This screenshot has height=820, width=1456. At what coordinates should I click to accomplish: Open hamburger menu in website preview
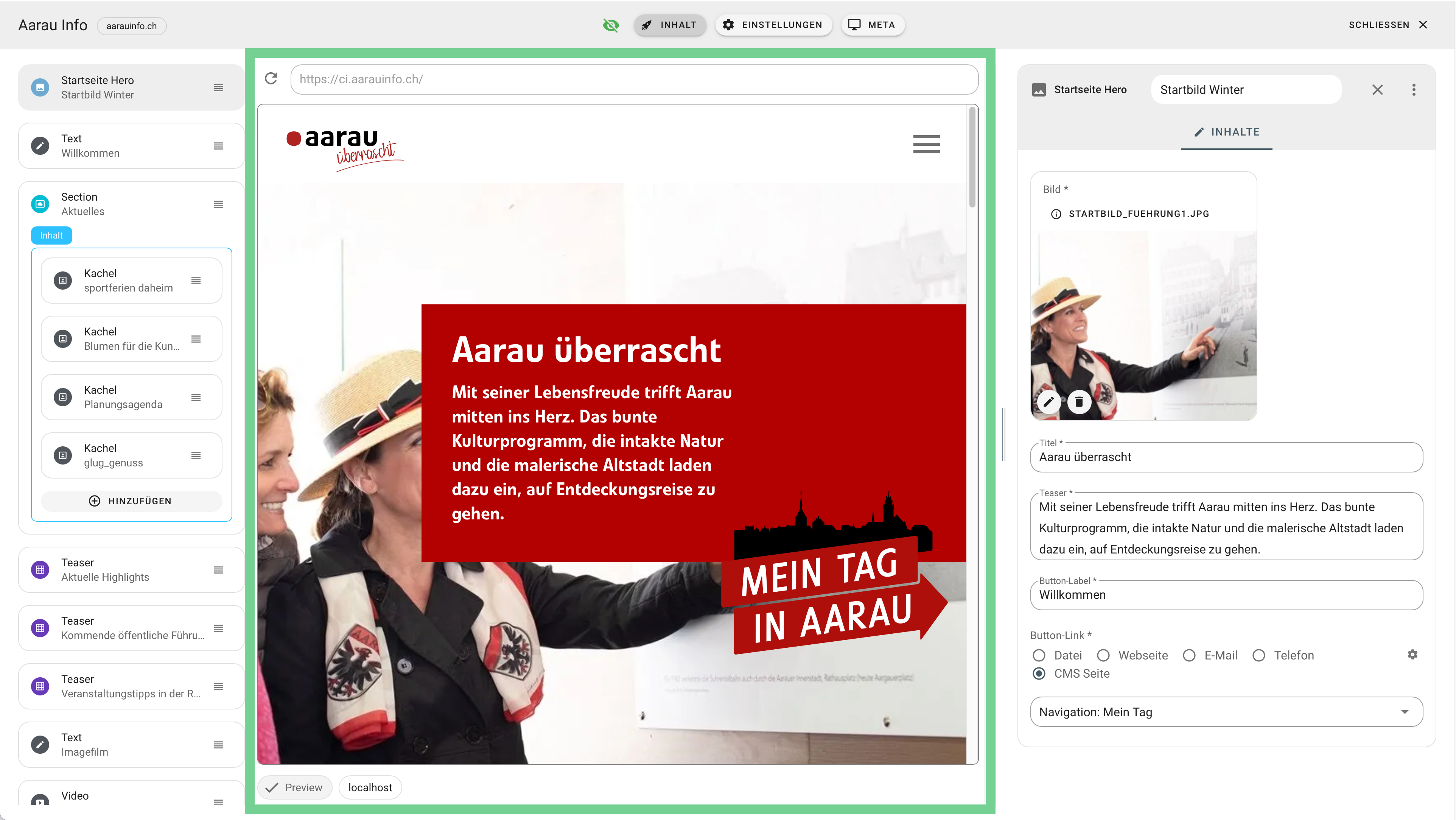(926, 144)
